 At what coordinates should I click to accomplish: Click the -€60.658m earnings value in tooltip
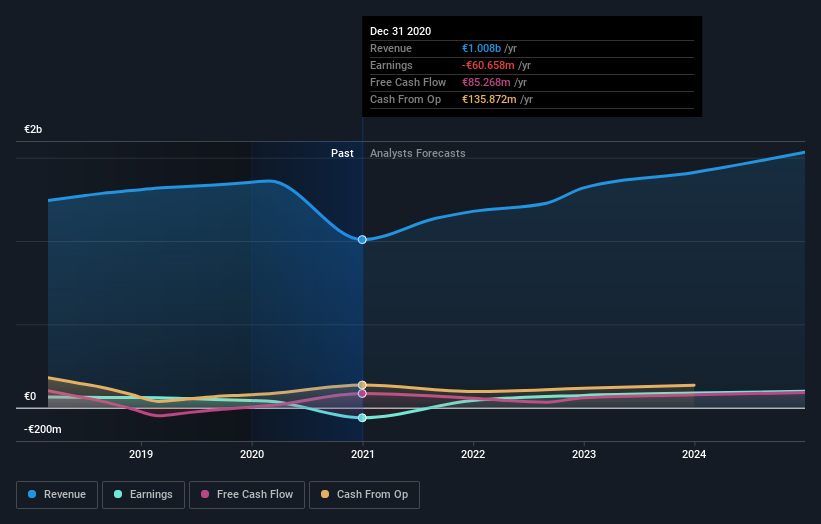pyautogui.click(x=488, y=65)
